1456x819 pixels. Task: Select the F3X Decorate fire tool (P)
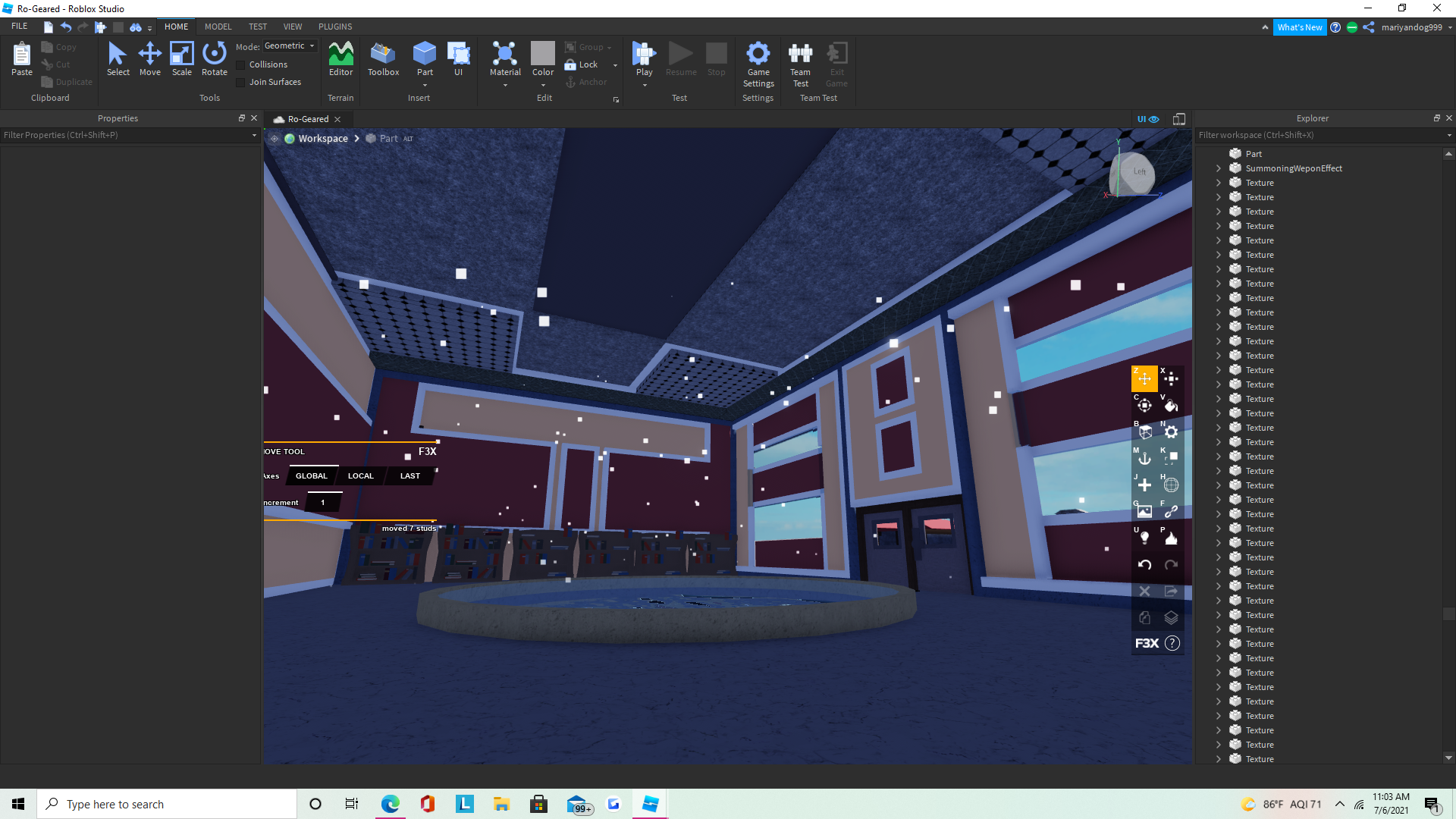tap(1171, 538)
